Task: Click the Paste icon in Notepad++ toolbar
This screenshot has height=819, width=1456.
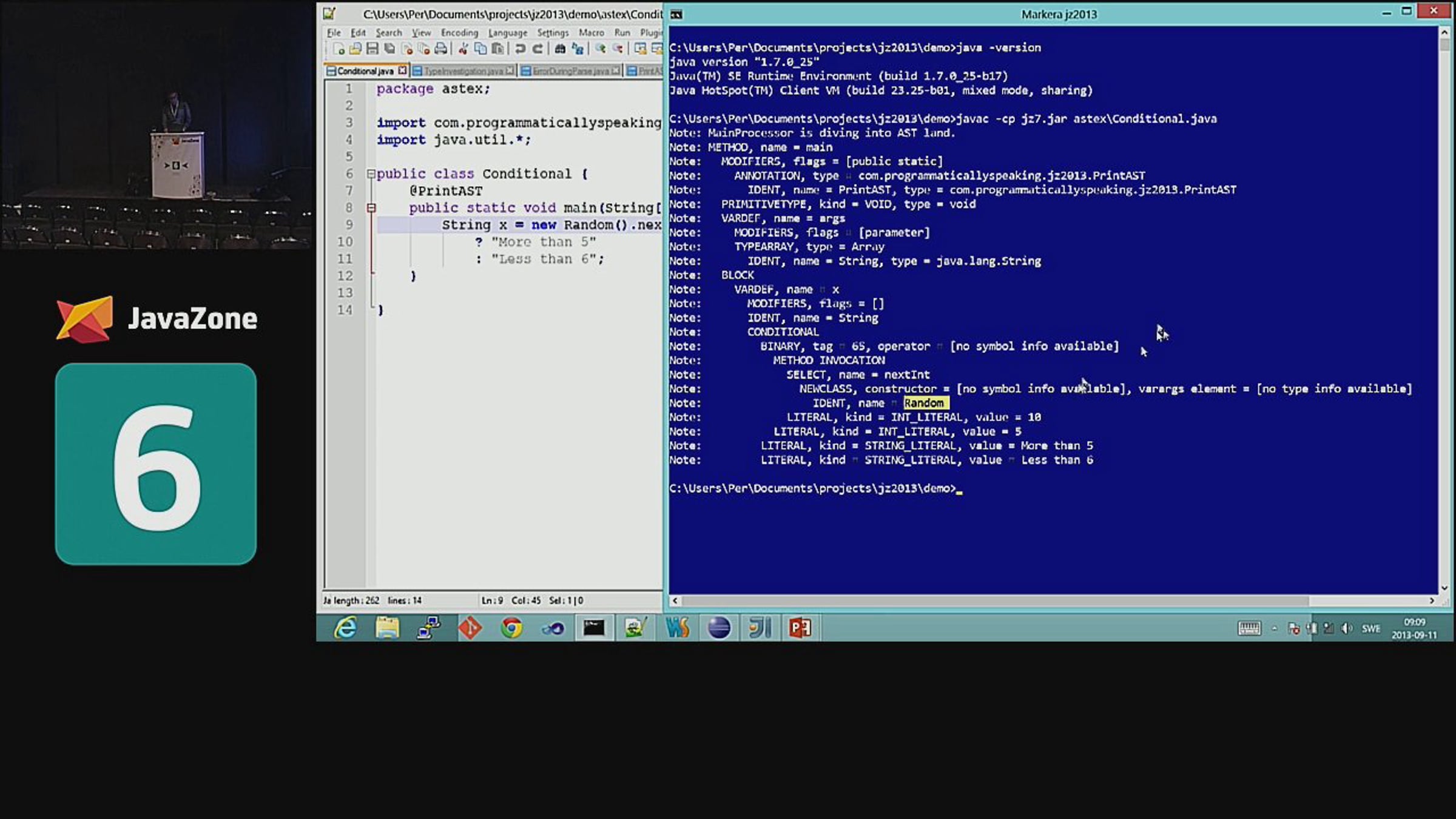Action: click(497, 49)
